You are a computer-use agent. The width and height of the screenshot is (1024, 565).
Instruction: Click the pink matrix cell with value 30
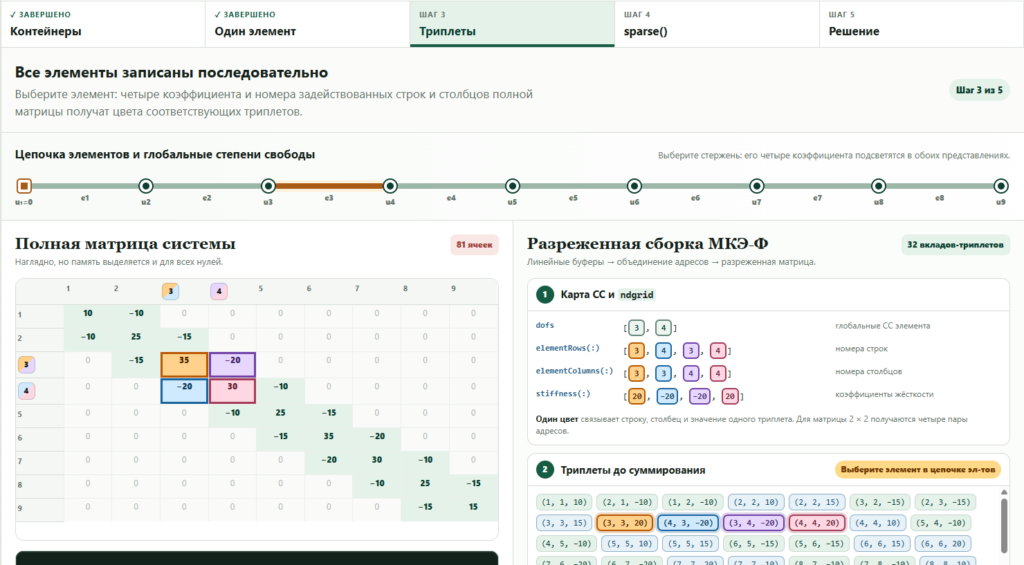[x=232, y=391]
